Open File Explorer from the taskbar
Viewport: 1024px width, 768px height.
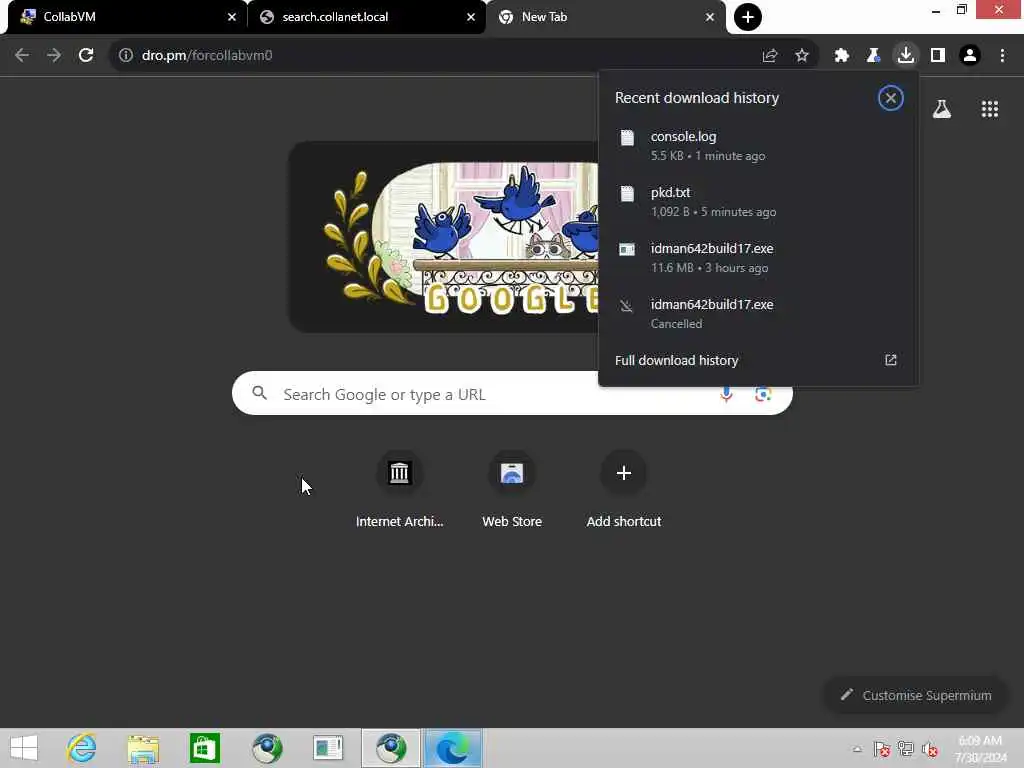click(143, 748)
